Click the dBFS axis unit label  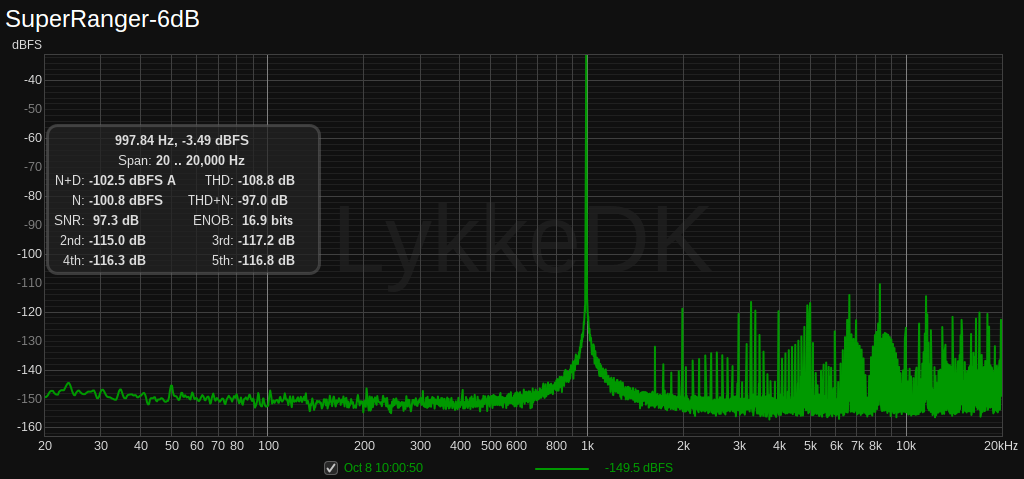[27, 45]
